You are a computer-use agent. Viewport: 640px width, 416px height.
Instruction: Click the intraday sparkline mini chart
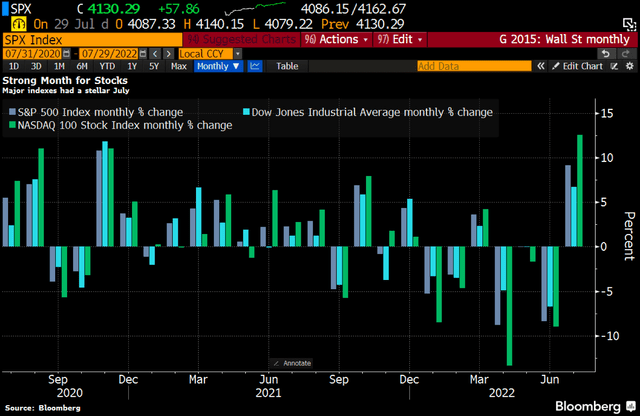(255, 8)
